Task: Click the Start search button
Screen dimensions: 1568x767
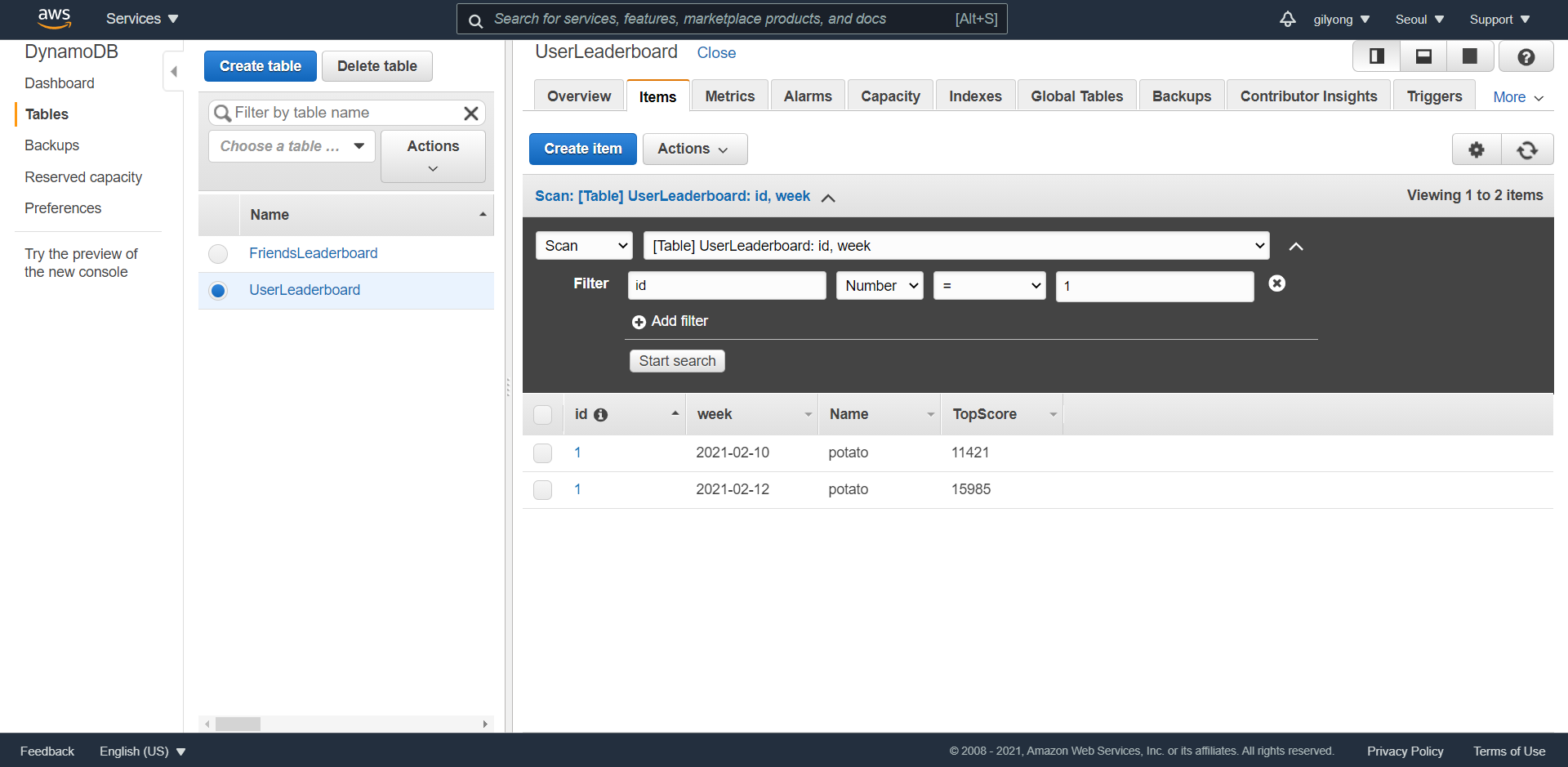Action: point(677,361)
